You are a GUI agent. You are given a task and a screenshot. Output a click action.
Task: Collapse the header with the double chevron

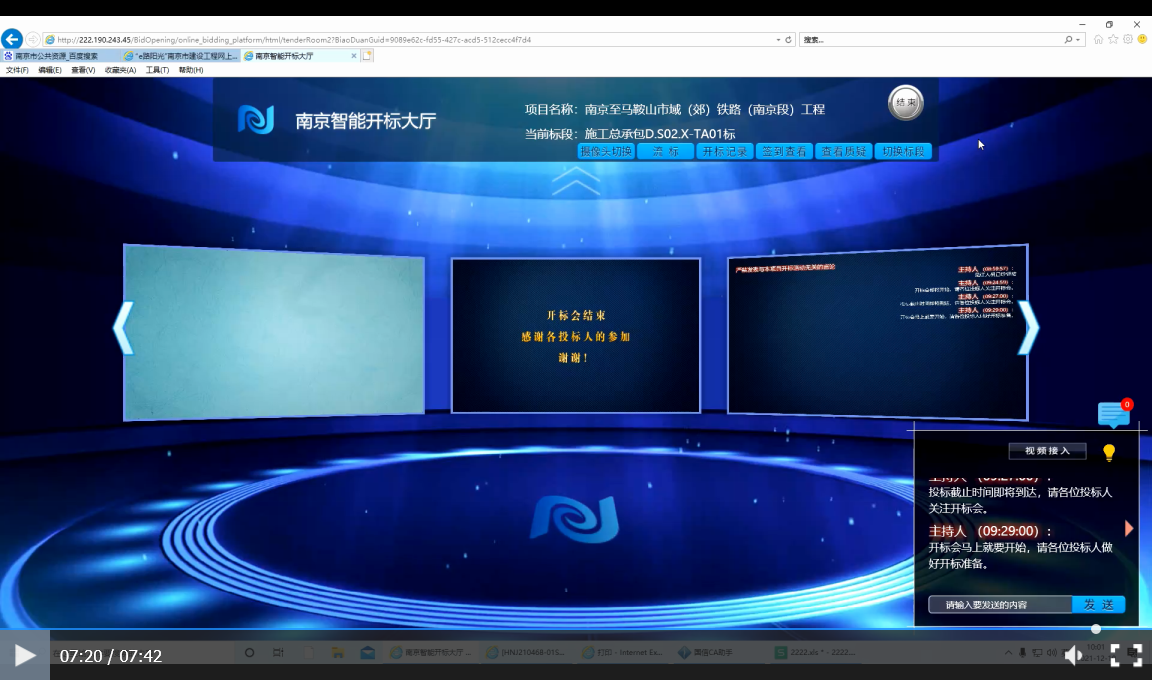576,181
